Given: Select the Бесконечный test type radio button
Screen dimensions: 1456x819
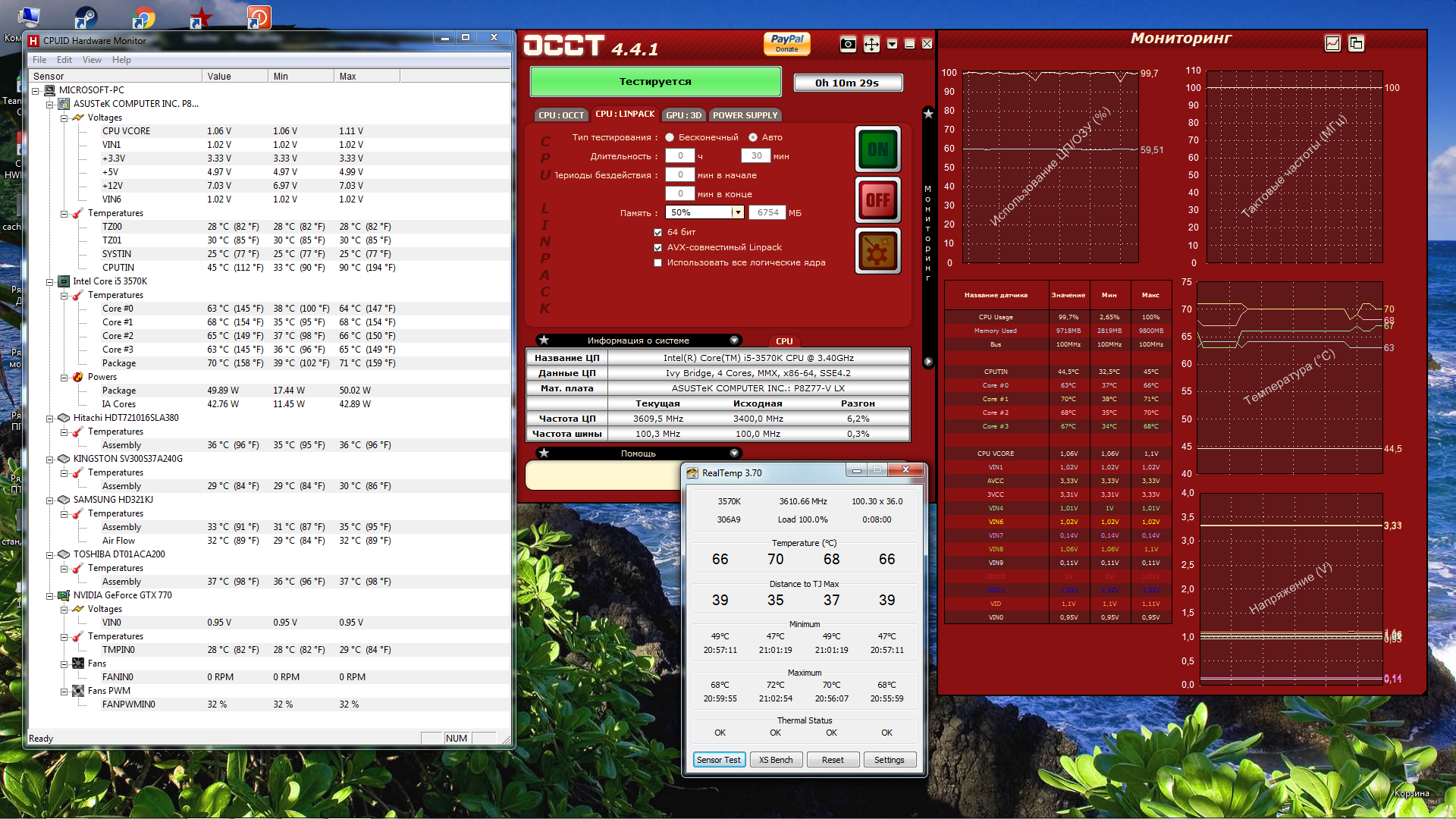Looking at the screenshot, I should pyautogui.click(x=670, y=137).
